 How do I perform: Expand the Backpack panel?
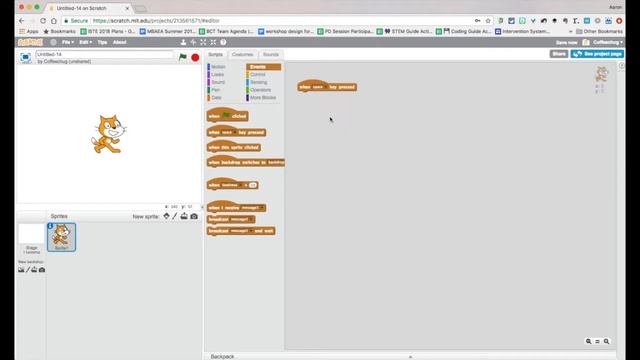410,356
